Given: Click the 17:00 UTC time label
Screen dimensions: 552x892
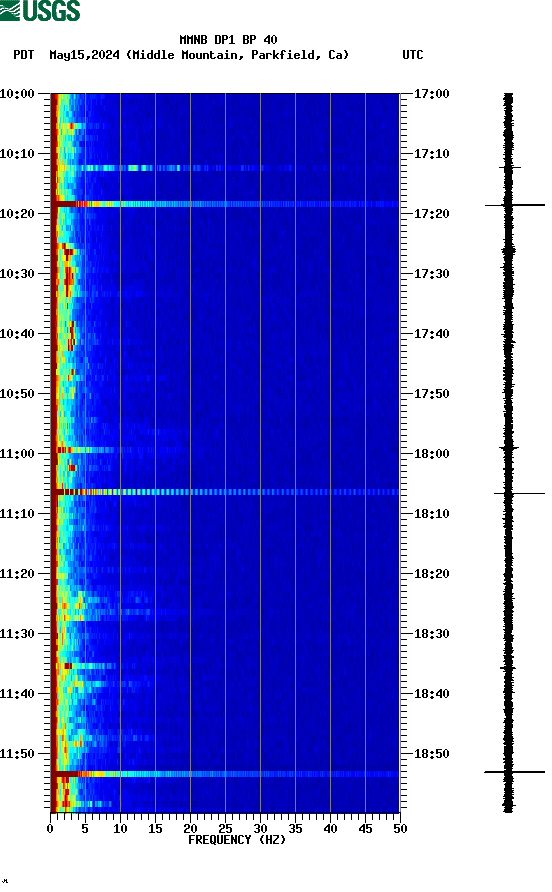Looking at the screenshot, I should [431, 94].
